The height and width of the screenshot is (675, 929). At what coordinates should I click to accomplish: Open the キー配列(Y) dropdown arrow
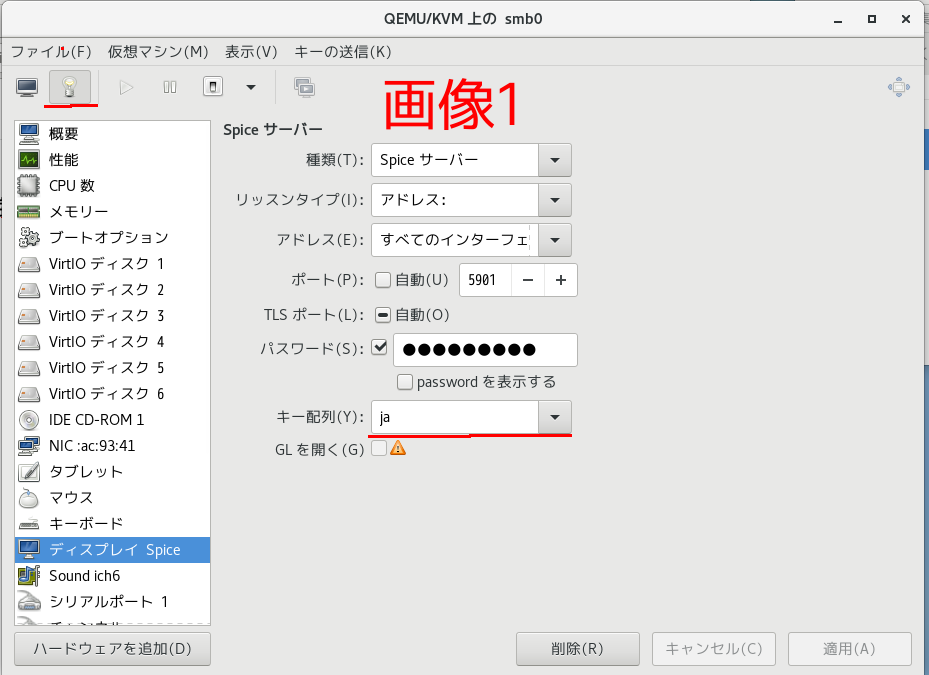[555, 417]
